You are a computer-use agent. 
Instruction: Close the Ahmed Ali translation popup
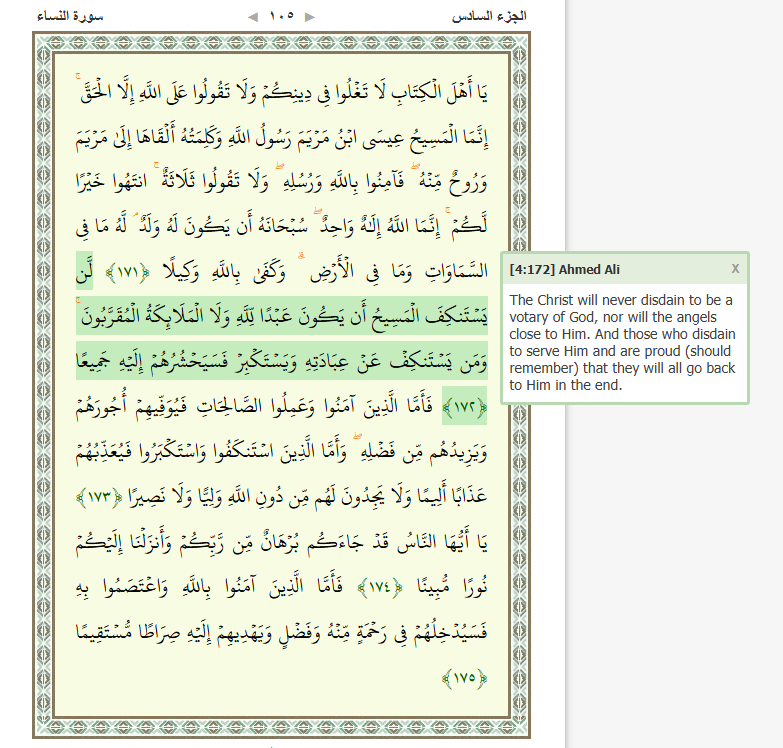coord(735,269)
